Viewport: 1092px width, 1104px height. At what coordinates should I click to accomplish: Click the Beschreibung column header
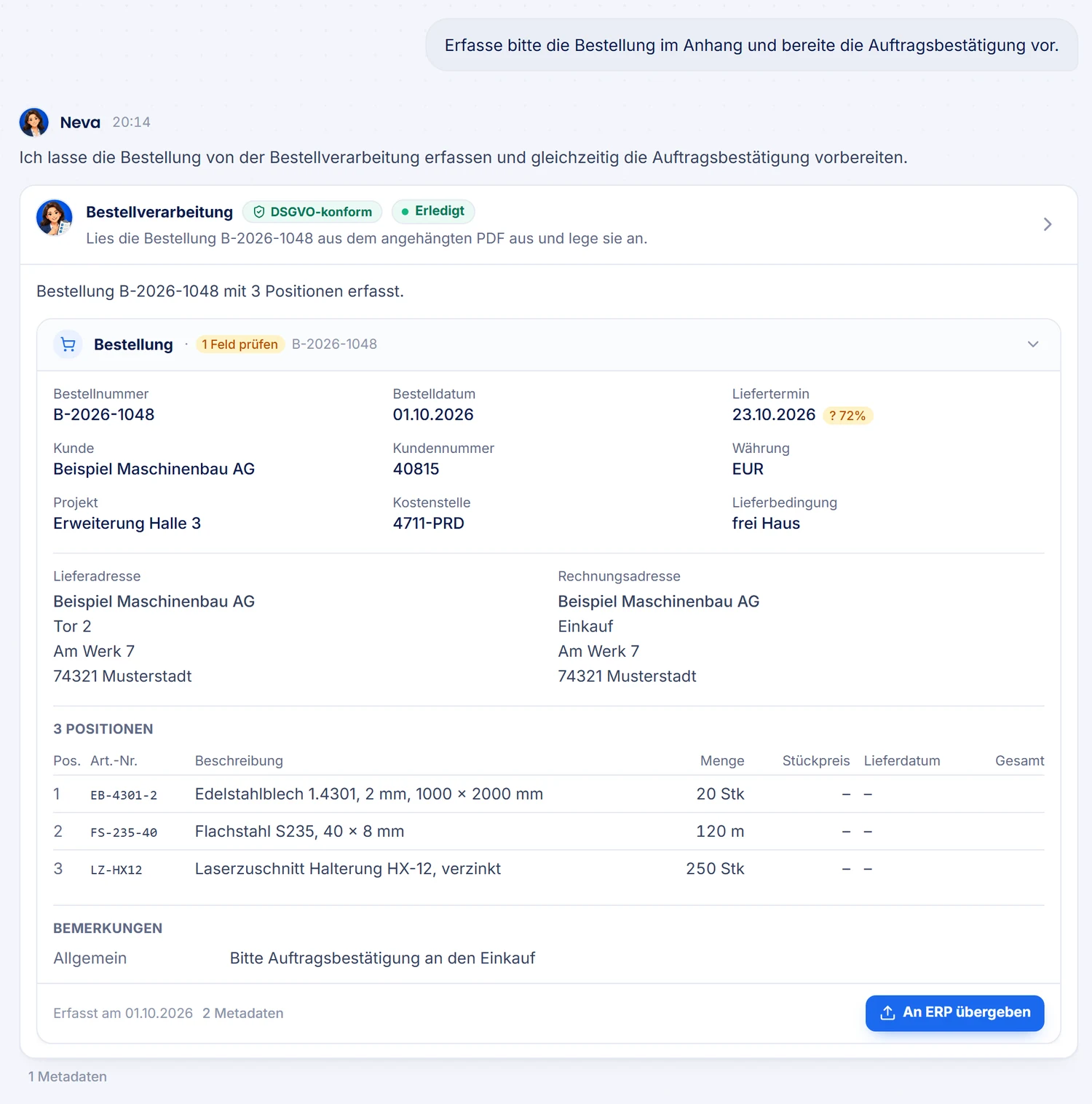(239, 761)
